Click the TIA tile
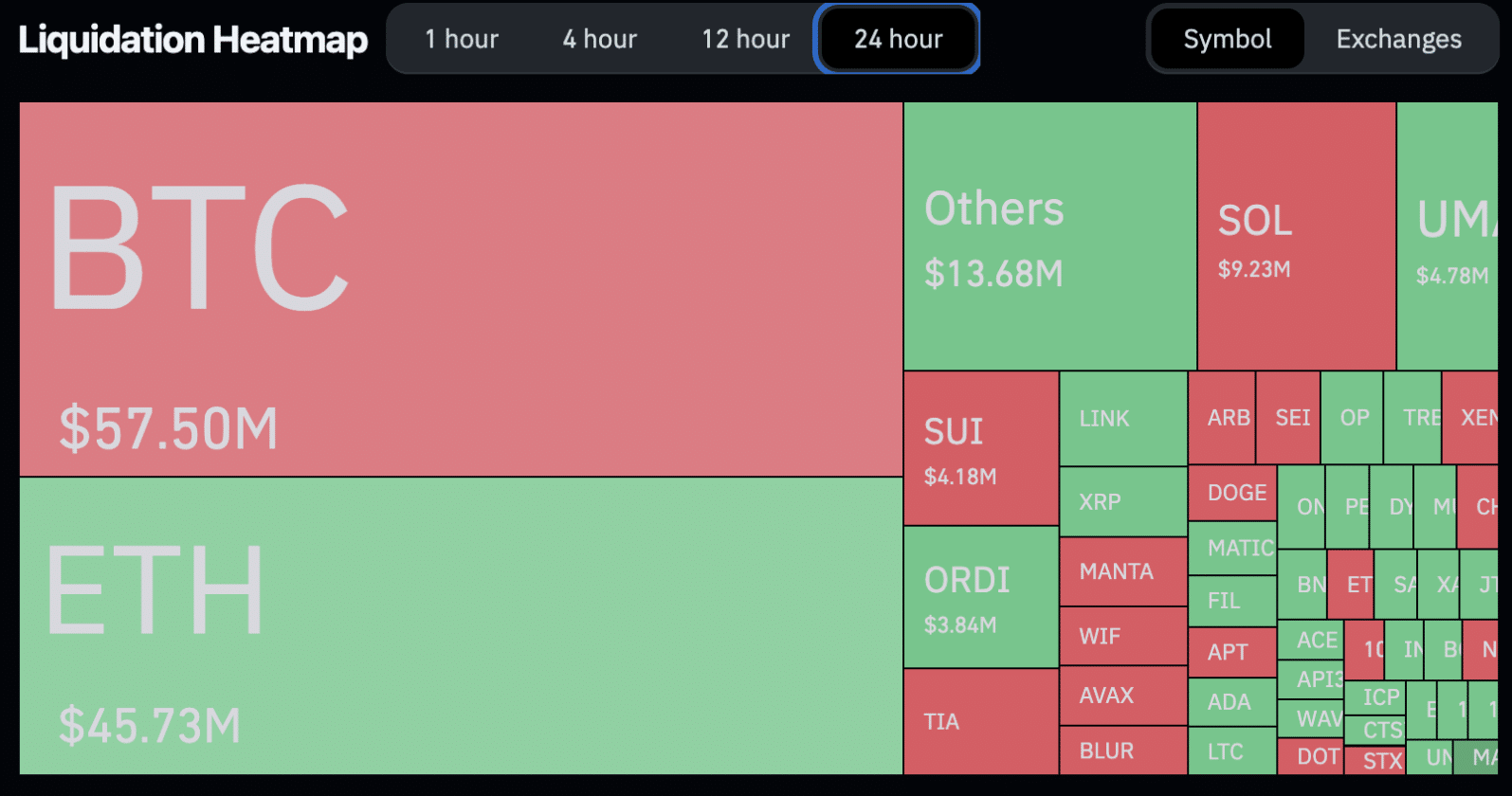 click(981, 721)
